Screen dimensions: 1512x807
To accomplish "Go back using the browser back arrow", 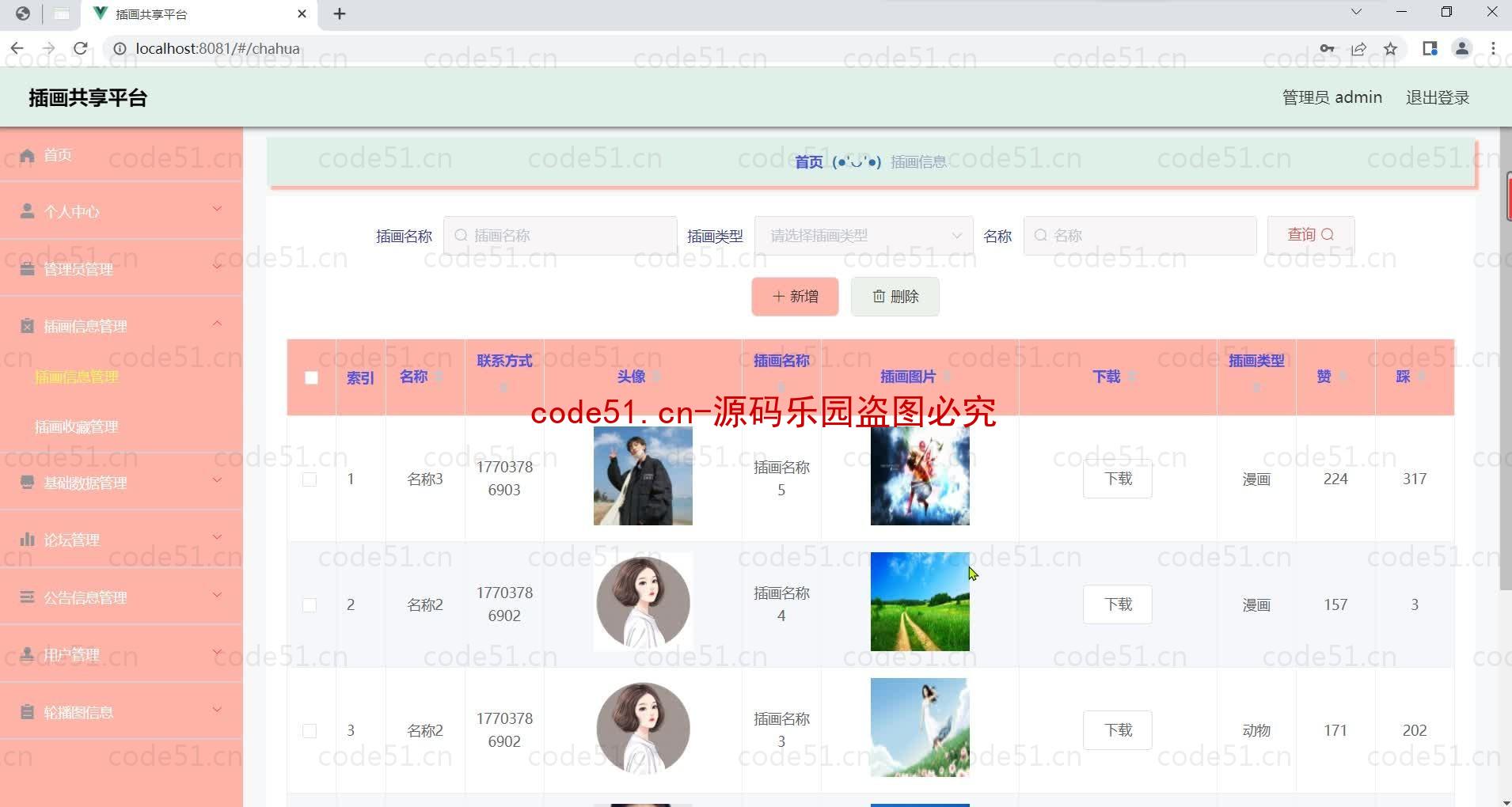I will [17, 48].
